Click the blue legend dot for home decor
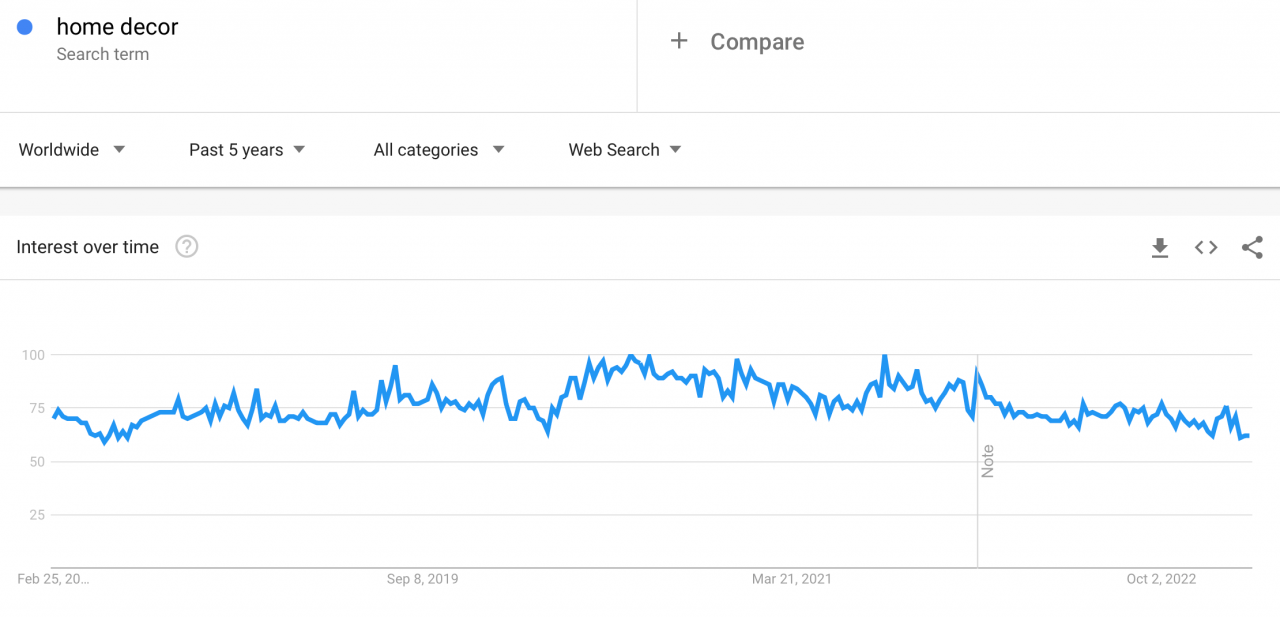The image size is (1280, 617). coord(24,27)
